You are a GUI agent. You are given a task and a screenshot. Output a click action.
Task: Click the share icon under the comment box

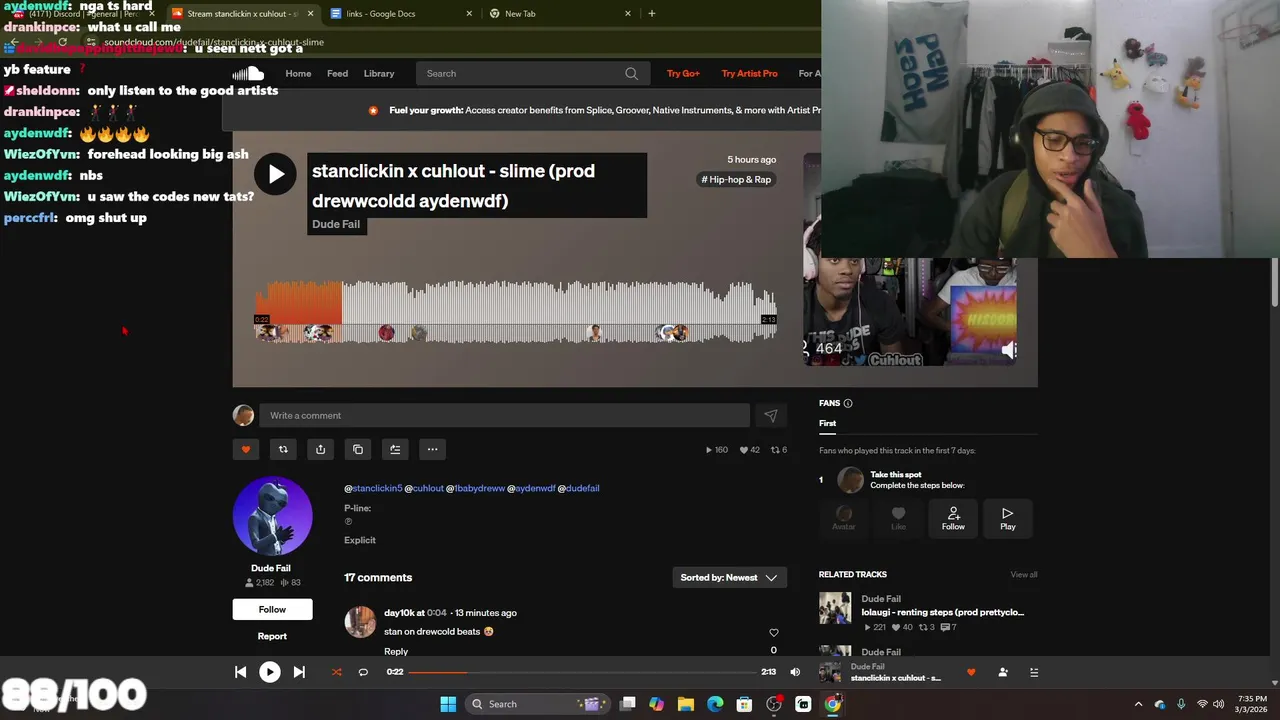point(320,449)
